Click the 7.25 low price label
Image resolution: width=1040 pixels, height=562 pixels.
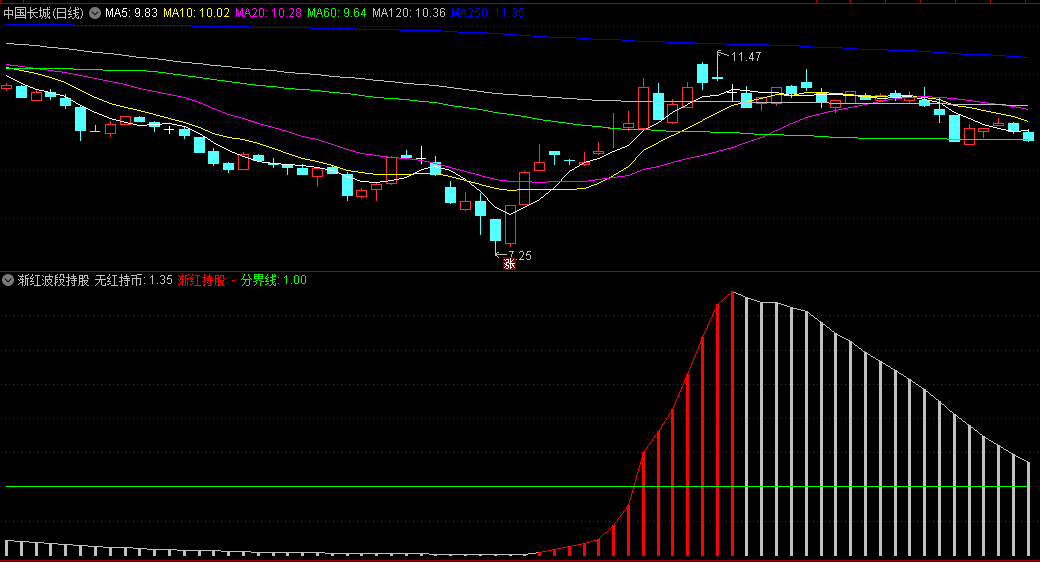(x=520, y=255)
